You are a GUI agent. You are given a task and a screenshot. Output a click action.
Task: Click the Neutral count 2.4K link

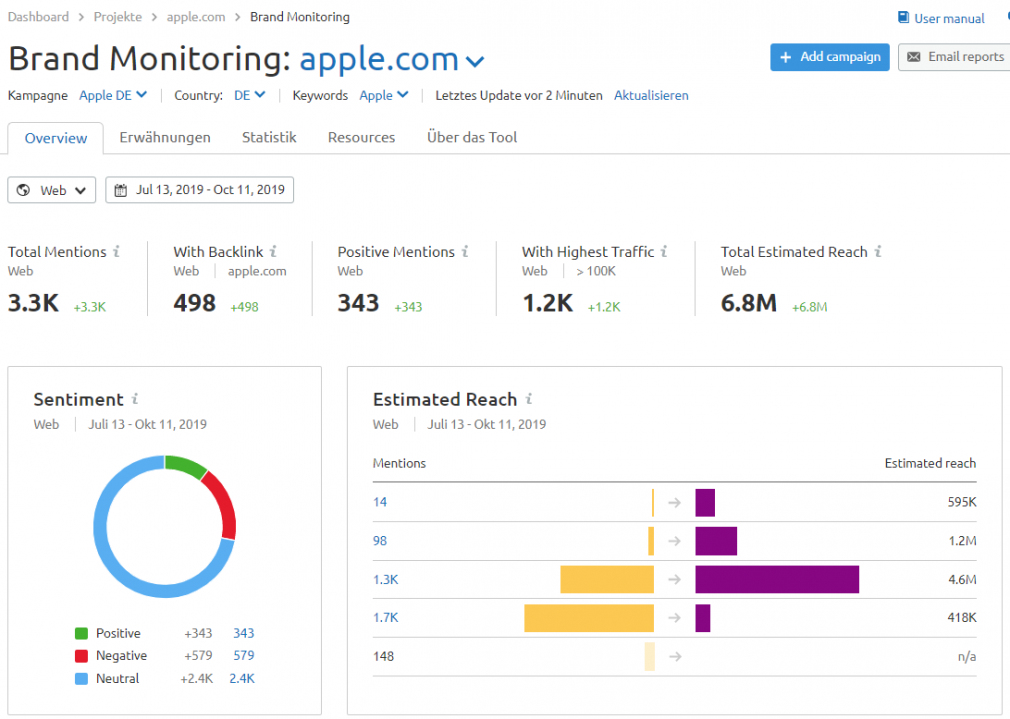click(x=242, y=678)
